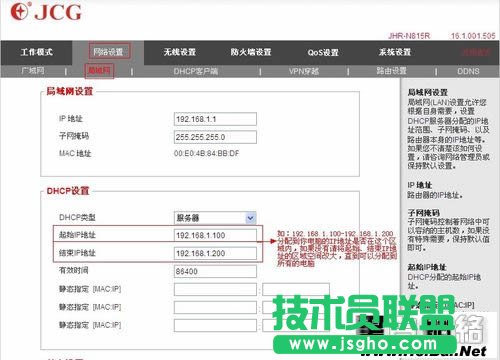This screenshot has height=360, width=500.
Task: Click the first 静态指定 IP input field
Action: (296, 289)
